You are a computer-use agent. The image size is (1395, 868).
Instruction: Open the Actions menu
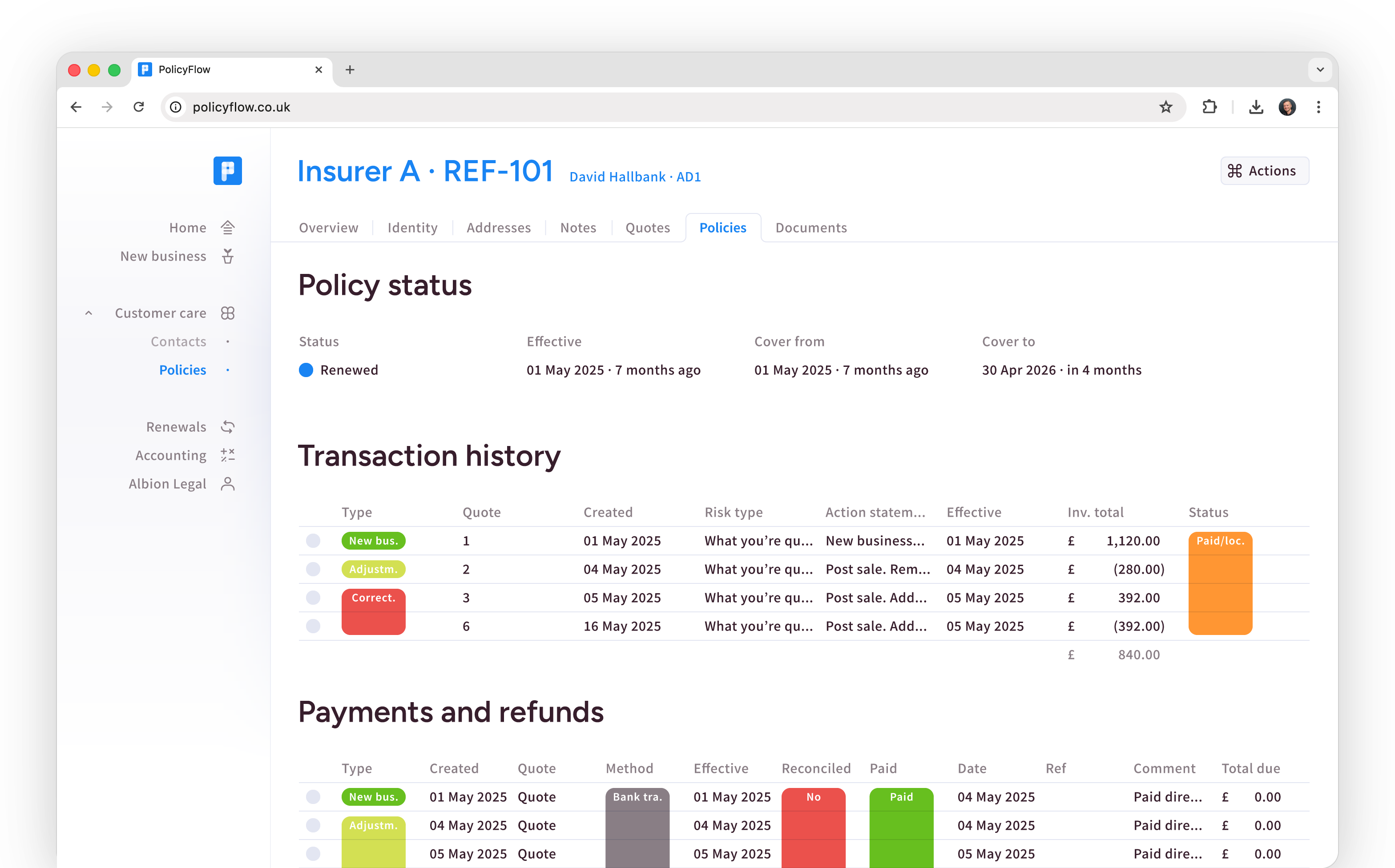click(1265, 170)
